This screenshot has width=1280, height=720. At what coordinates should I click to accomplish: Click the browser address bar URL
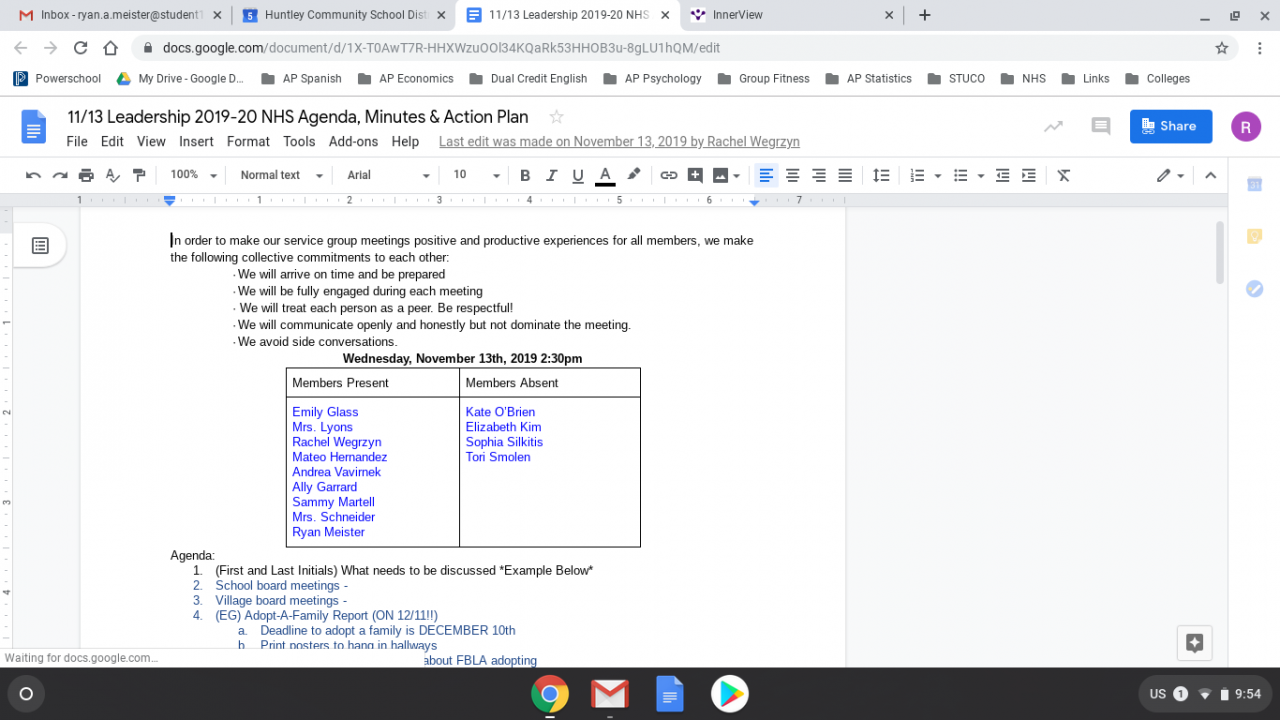tap(441, 48)
